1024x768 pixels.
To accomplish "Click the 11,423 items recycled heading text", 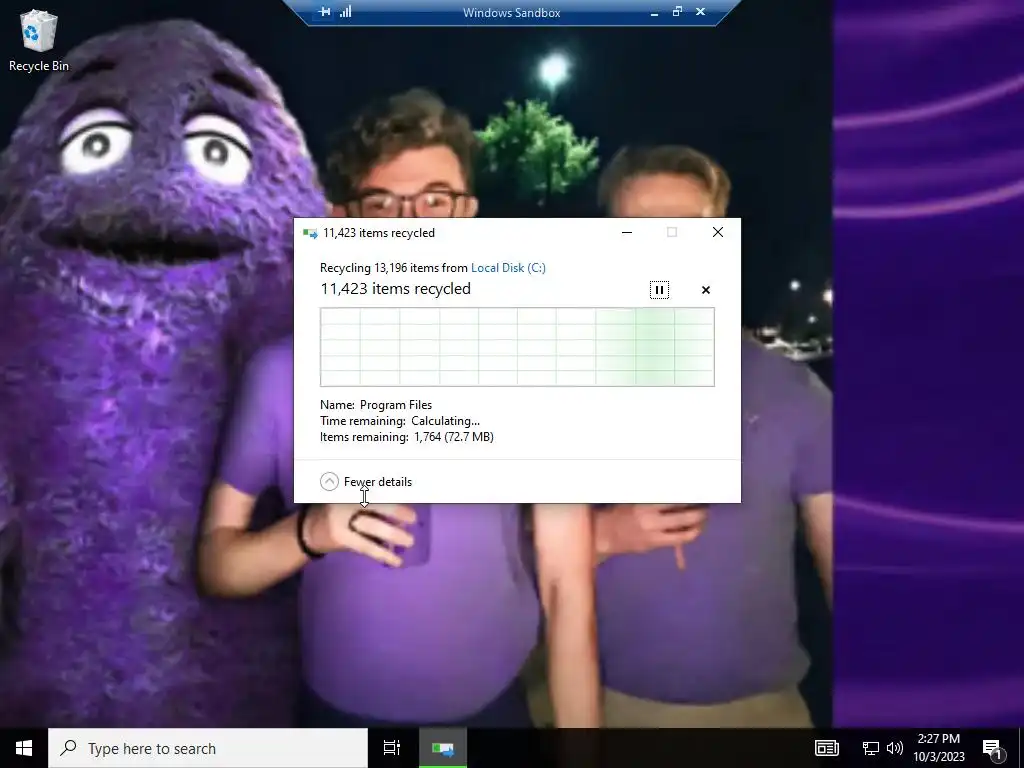I will point(396,289).
